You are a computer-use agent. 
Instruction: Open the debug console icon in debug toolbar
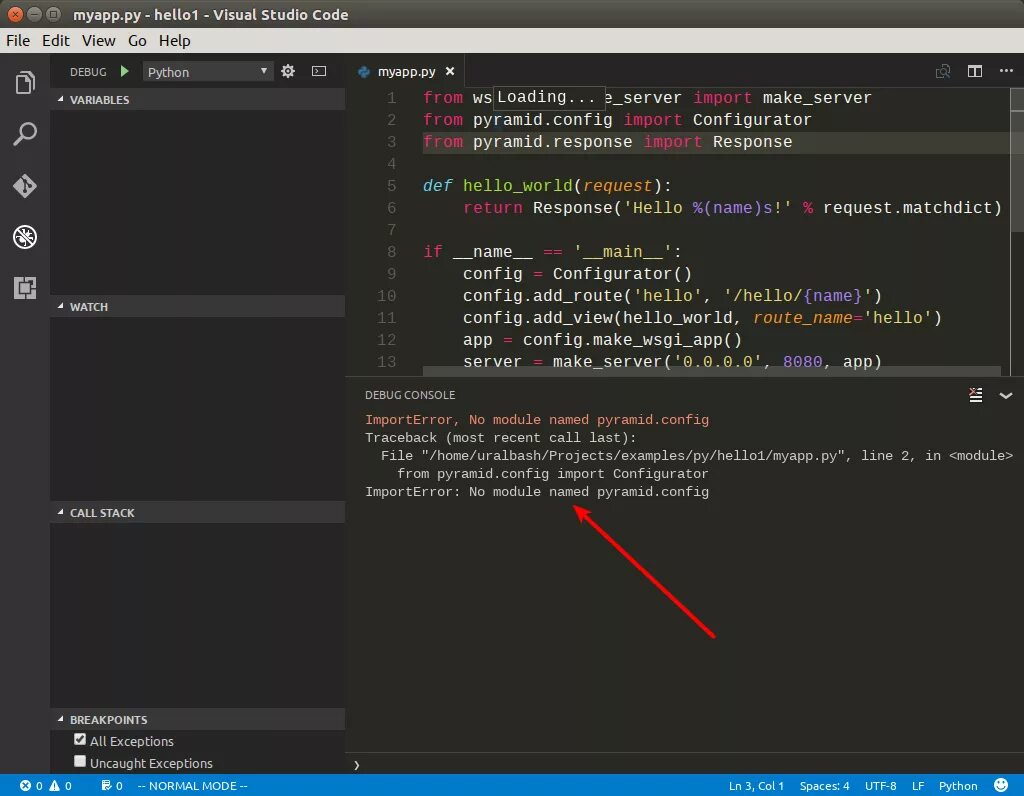319,71
